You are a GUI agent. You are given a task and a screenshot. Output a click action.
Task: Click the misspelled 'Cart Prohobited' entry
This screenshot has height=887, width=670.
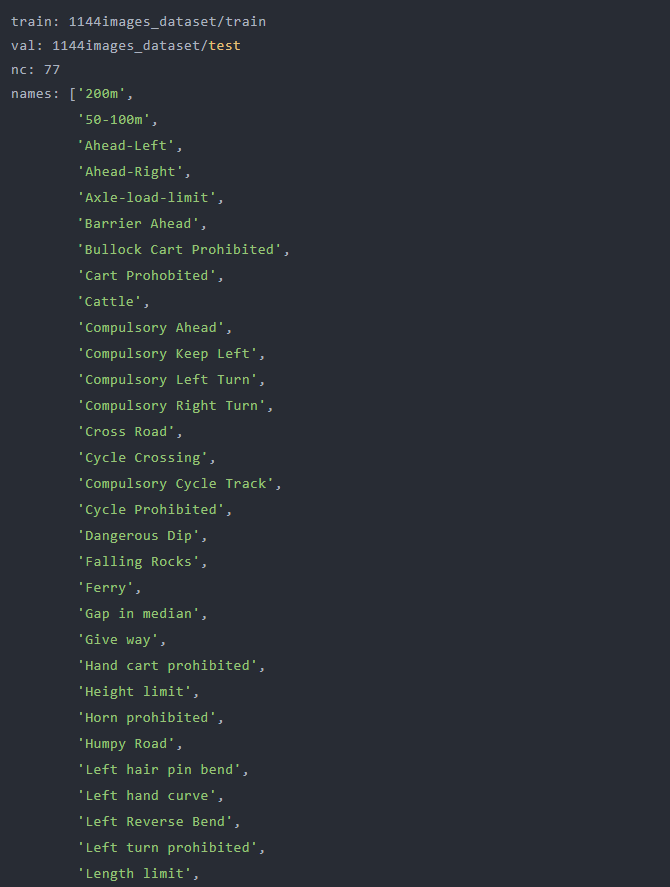coord(147,275)
